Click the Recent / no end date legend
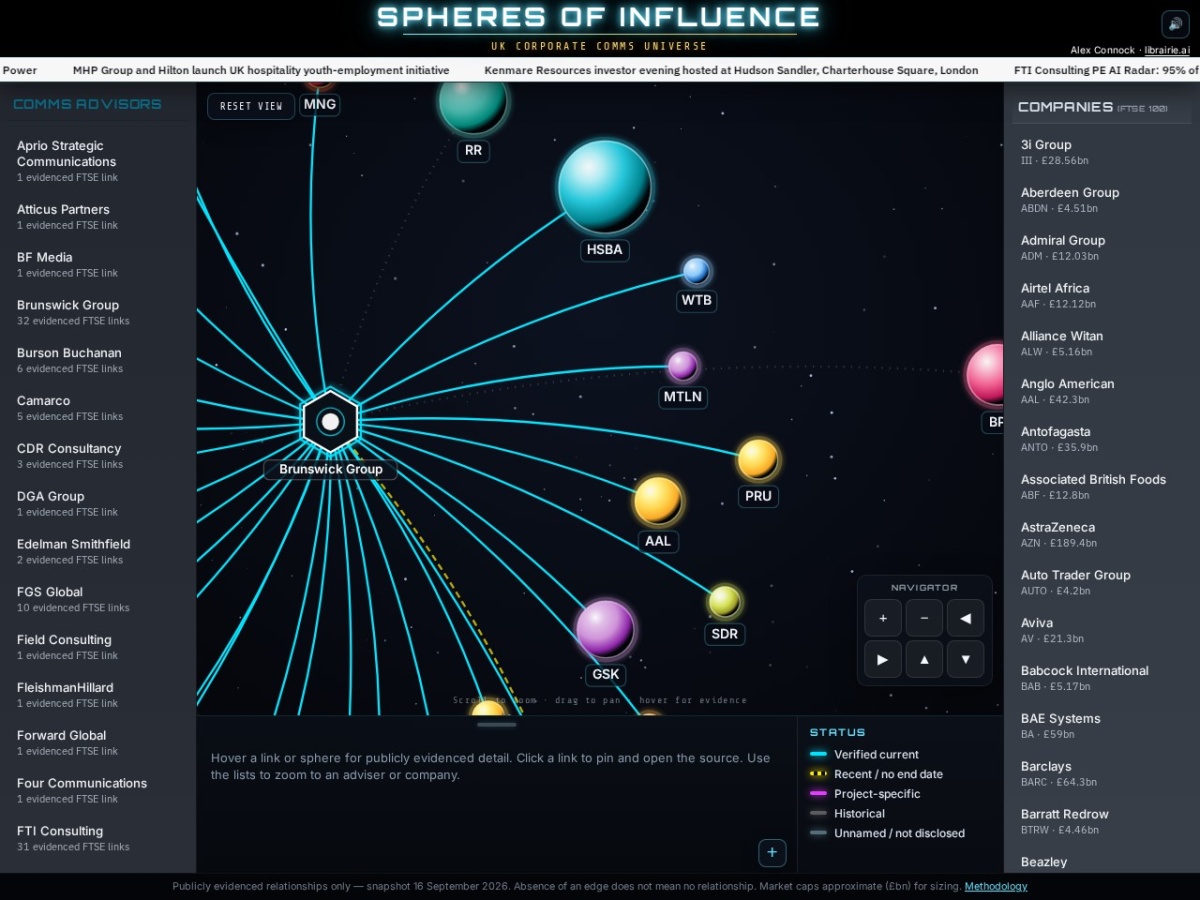1200x900 pixels. [x=876, y=774]
